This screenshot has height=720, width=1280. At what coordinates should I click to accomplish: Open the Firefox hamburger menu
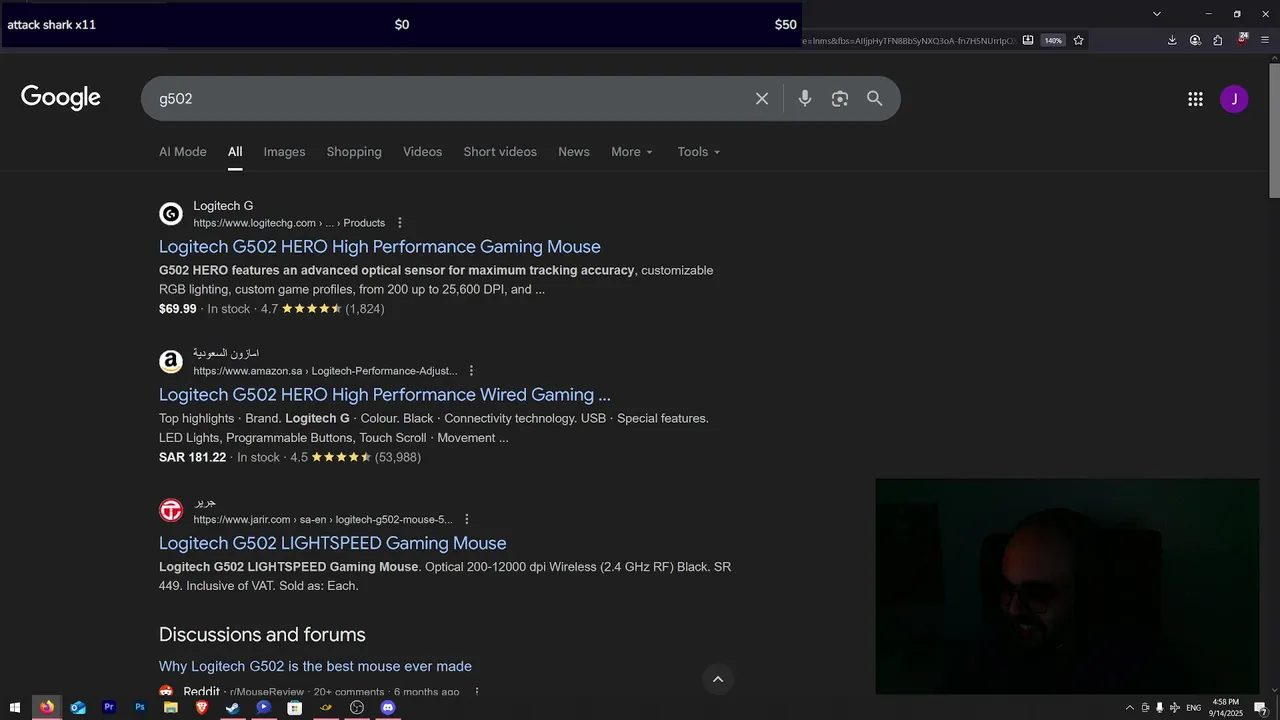tap(1265, 41)
